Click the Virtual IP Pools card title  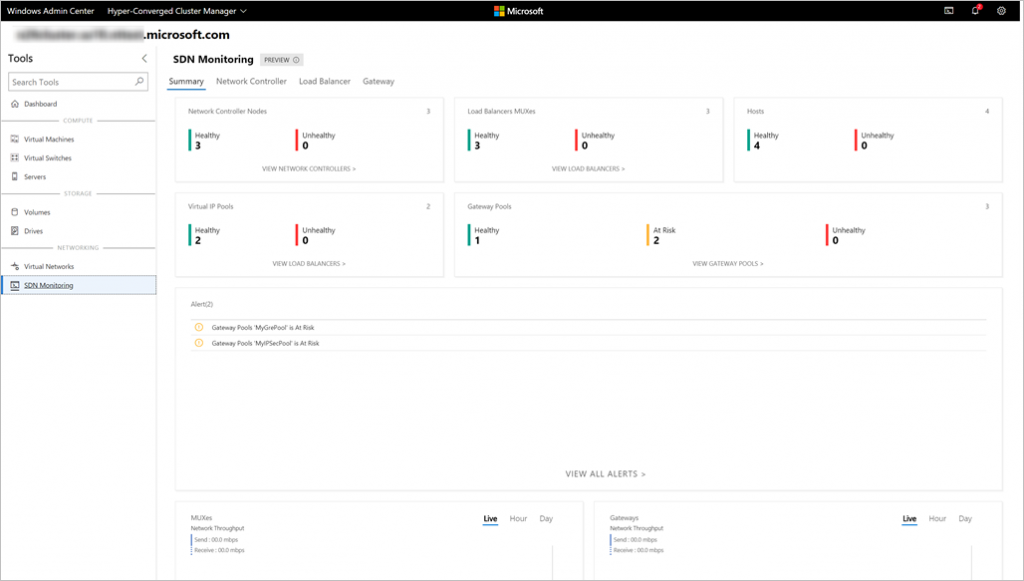(x=210, y=206)
